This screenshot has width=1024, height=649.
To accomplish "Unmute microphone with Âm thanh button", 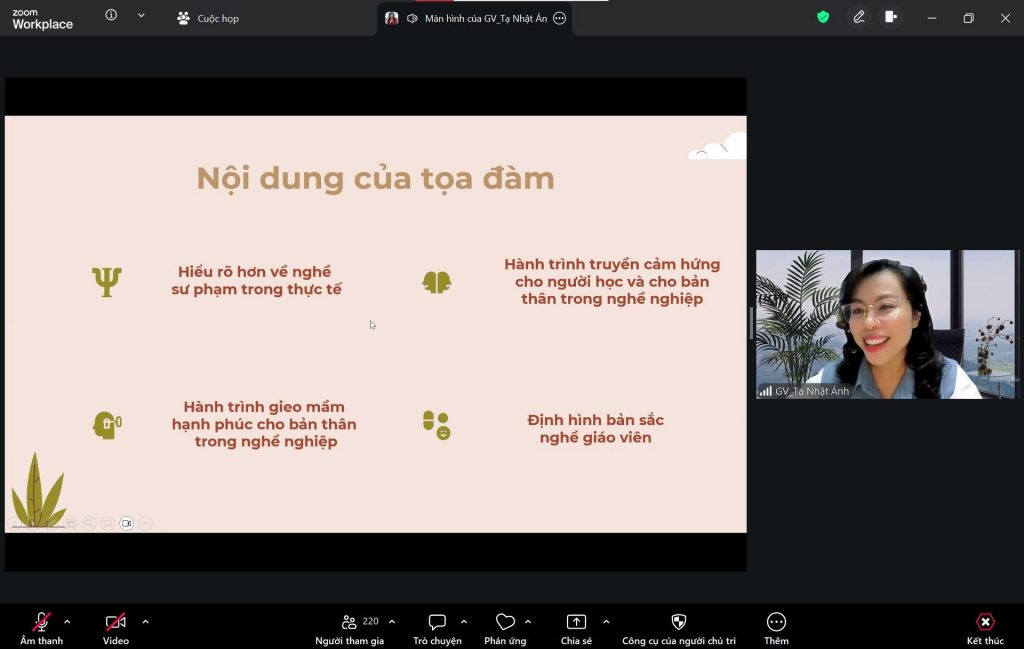I will point(41,623).
